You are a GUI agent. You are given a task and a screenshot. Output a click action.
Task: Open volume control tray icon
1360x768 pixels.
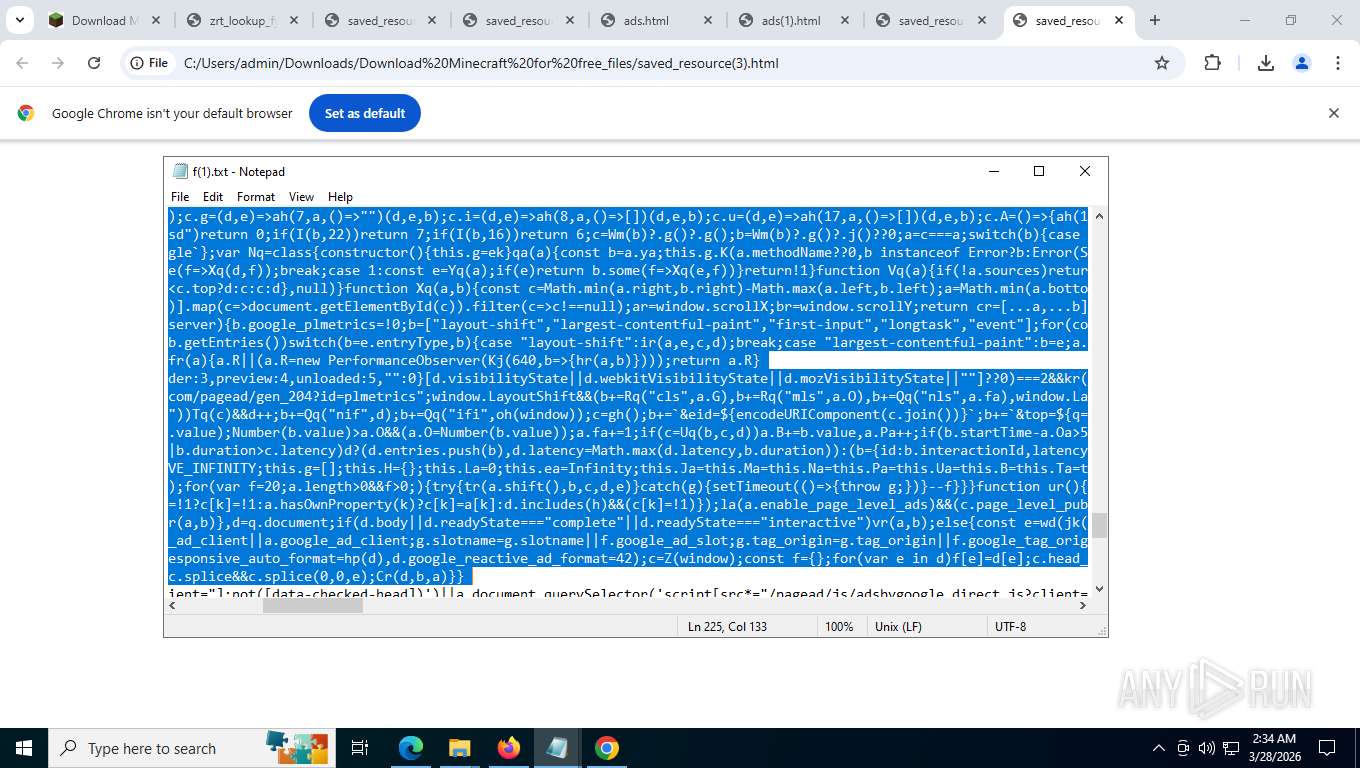coord(1206,748)
